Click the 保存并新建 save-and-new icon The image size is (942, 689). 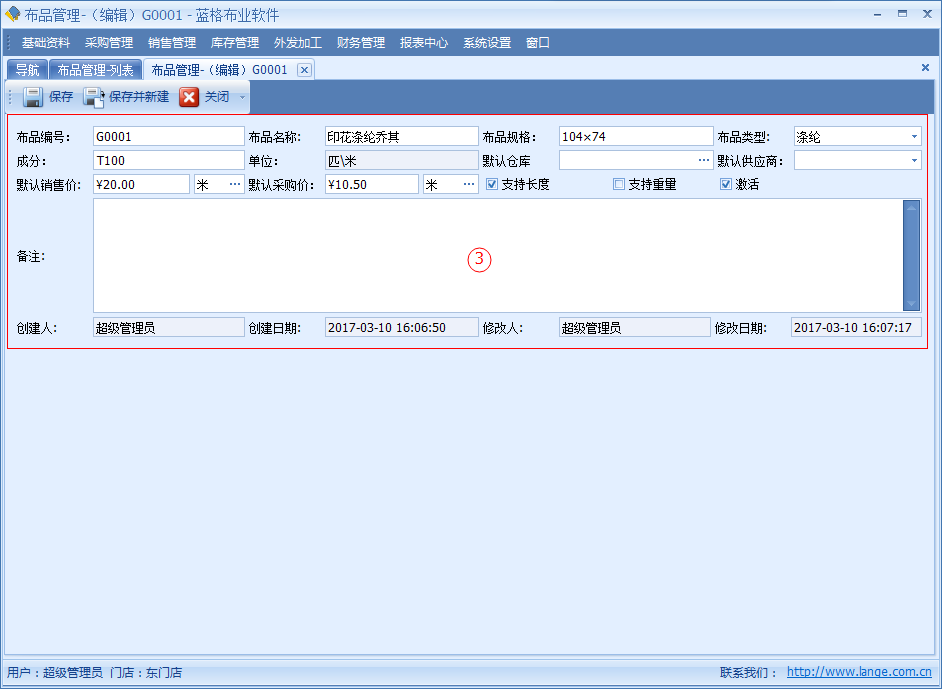tap(91, 97)
